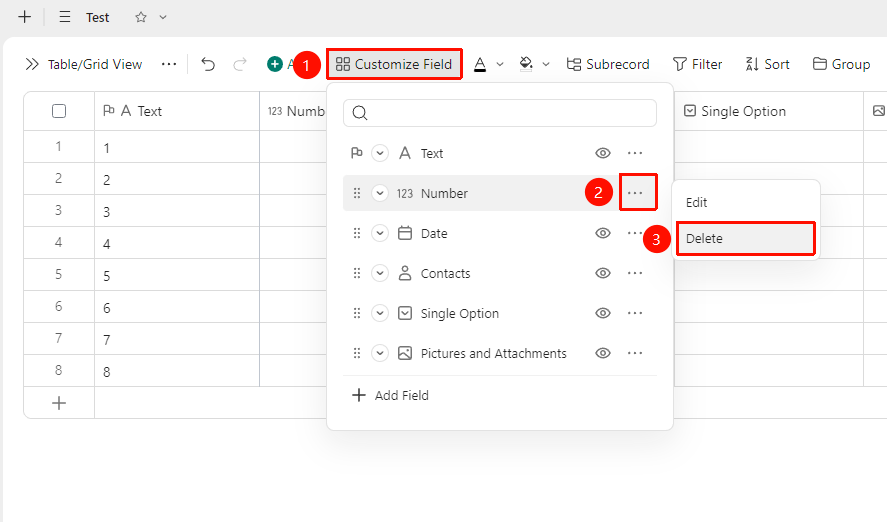Select the Date field label in list

(434, 234)
